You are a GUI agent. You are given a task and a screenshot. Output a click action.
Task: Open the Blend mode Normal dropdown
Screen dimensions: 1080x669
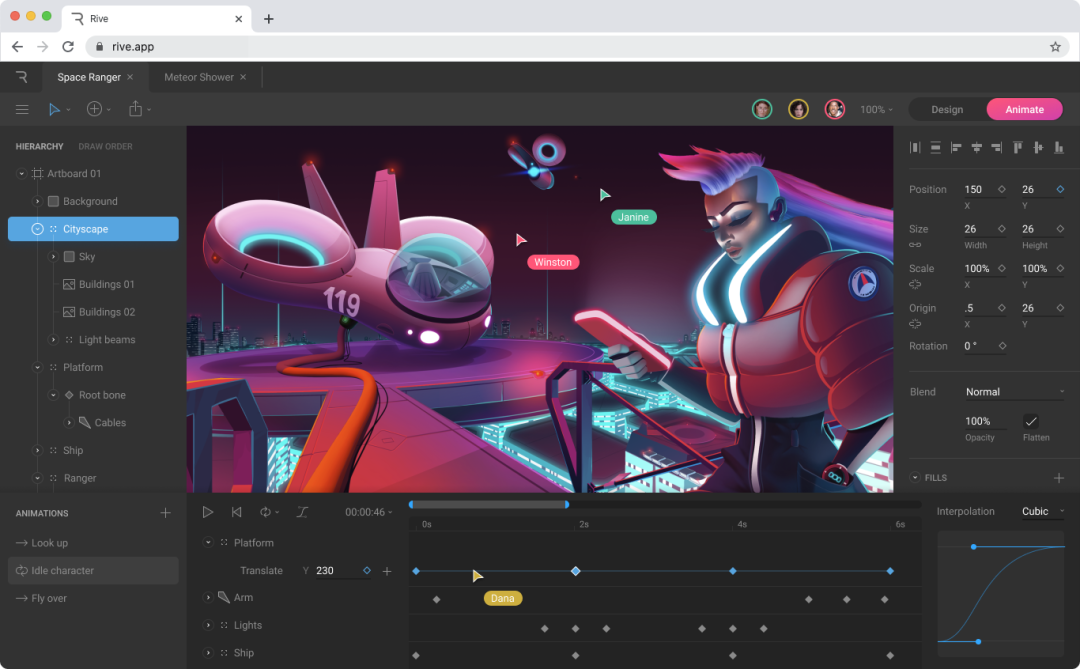[x=1013, y=392]
